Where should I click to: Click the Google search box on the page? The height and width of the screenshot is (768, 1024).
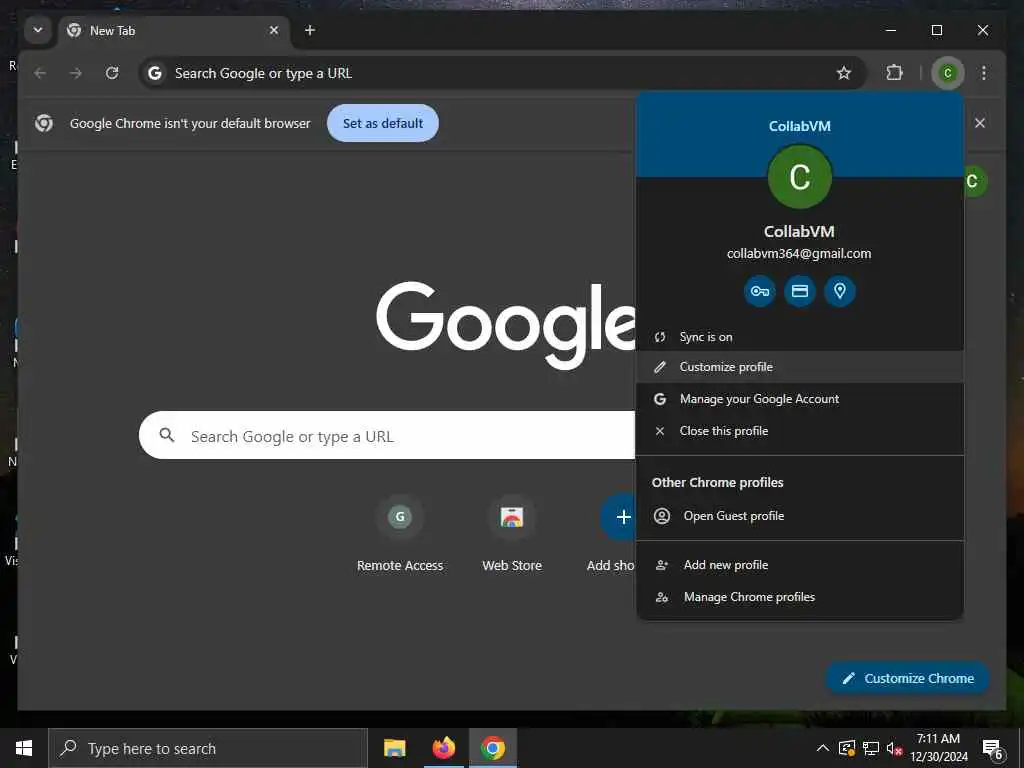pos(387,435)
